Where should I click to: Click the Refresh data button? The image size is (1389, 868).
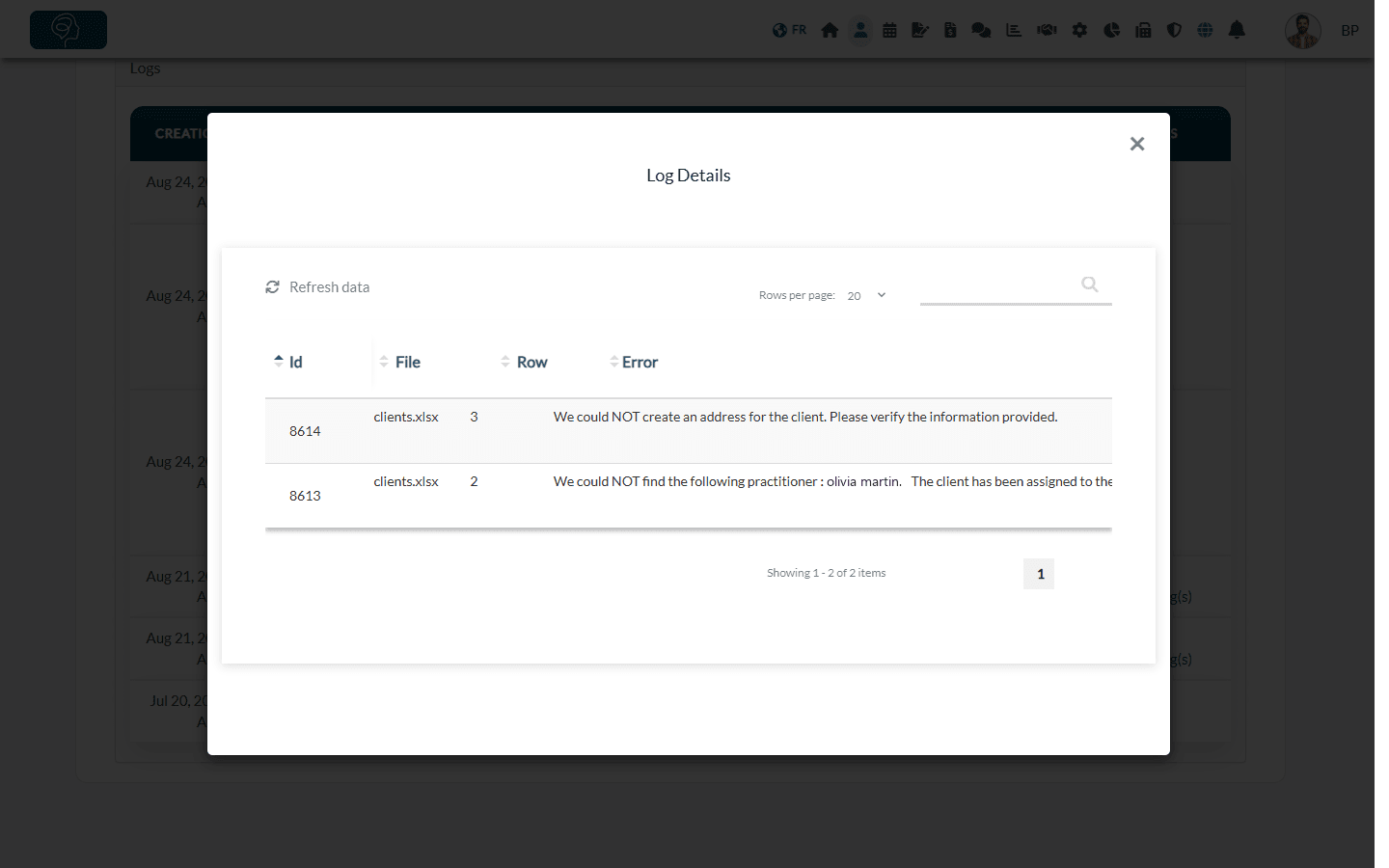coord(317,287)
